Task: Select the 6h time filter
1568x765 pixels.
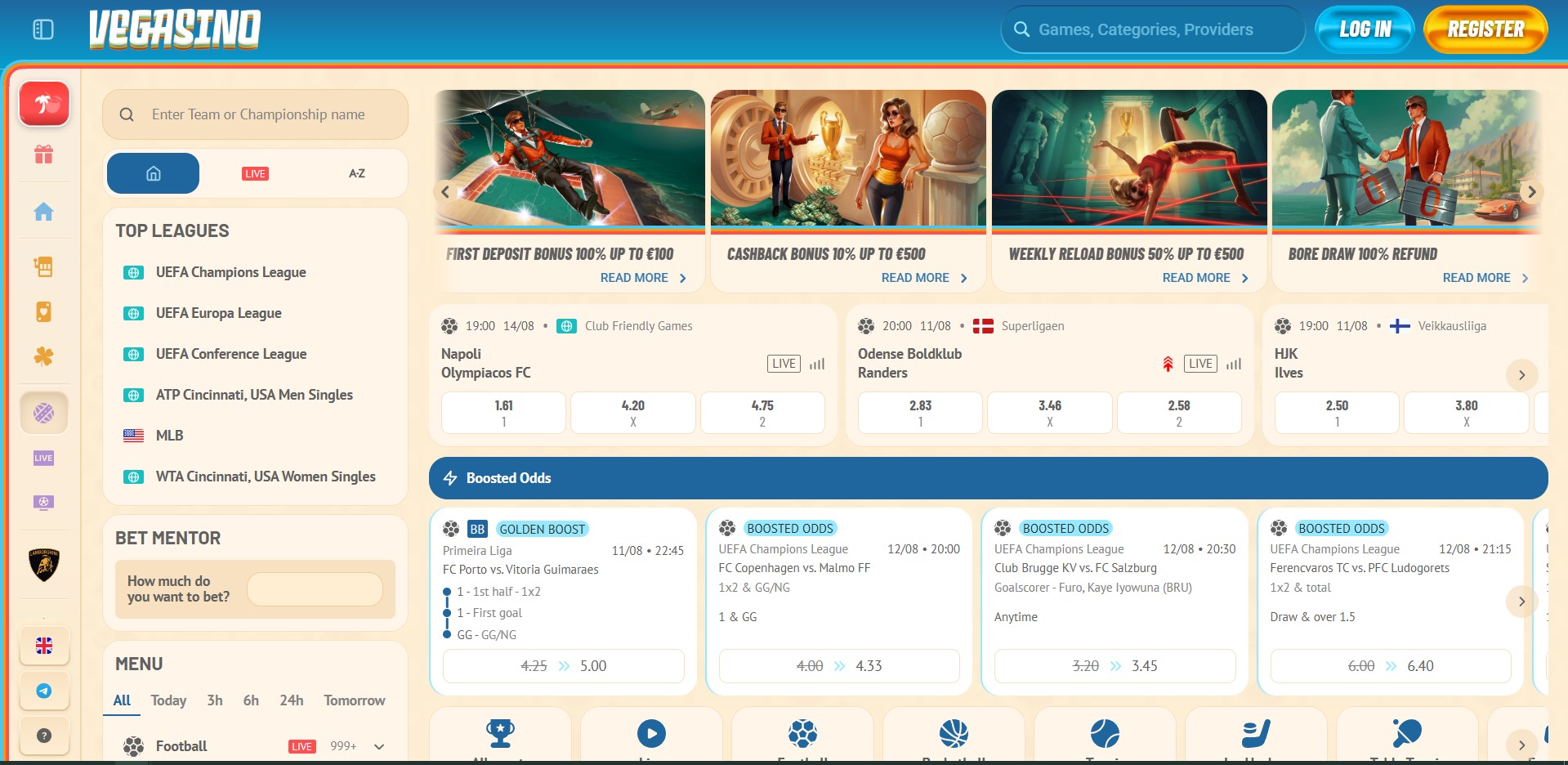Action: point(251,700)
